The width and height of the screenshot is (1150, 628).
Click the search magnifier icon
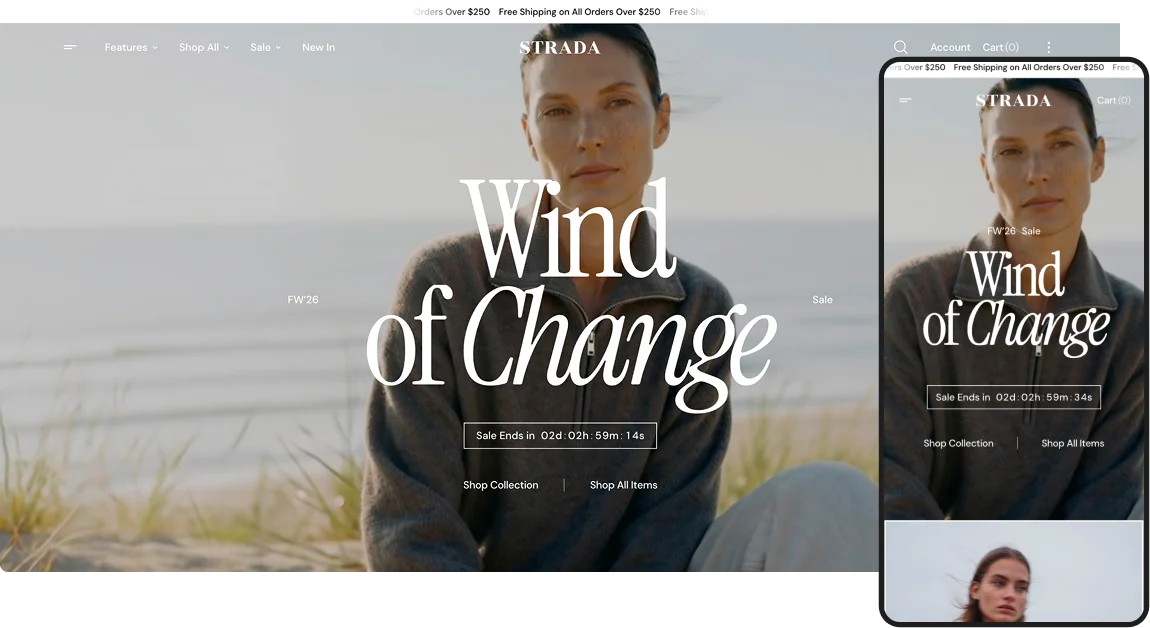901,47
